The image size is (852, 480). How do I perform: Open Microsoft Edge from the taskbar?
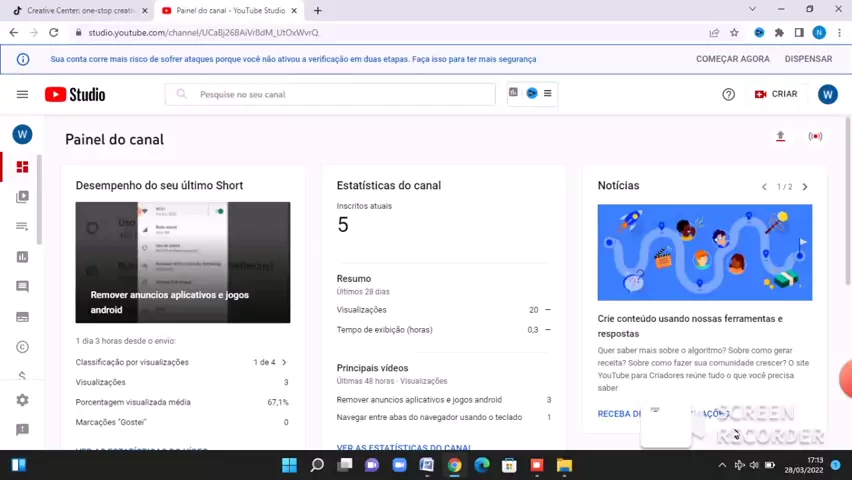(x=482, y=465)
